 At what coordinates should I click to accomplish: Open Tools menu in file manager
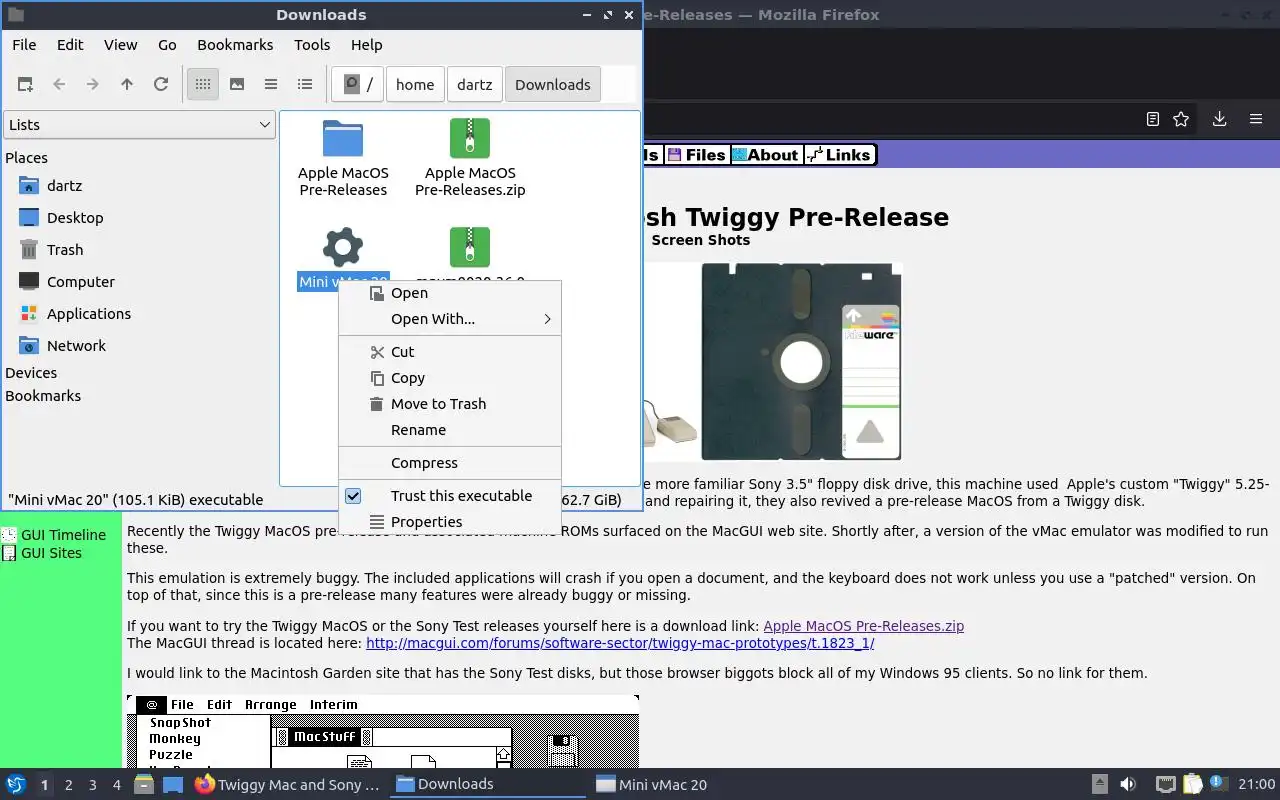coord(312,45)
